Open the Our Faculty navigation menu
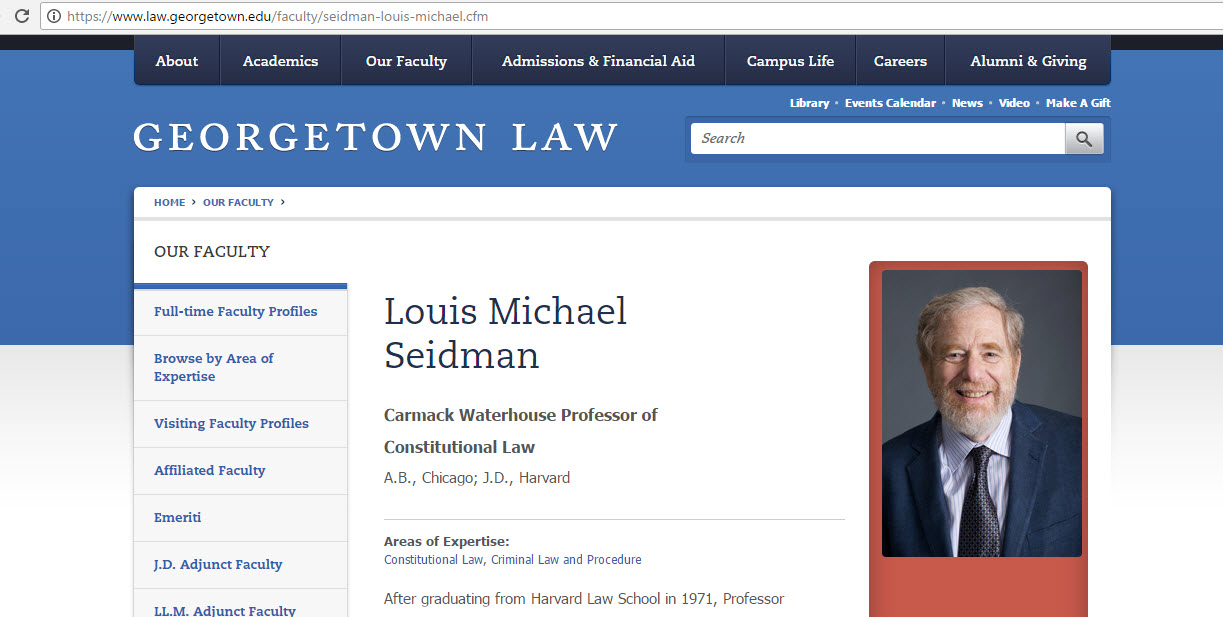The image size is (1223, 617). (406, 61)
